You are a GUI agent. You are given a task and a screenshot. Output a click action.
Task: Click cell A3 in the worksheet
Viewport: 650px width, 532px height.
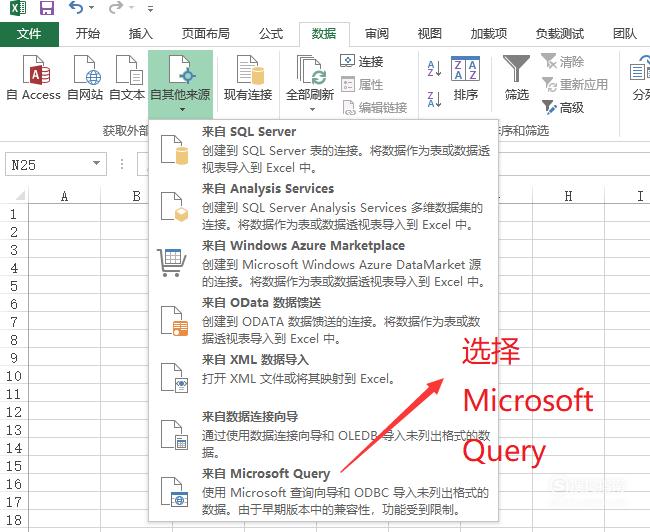[x=64, y=250]
